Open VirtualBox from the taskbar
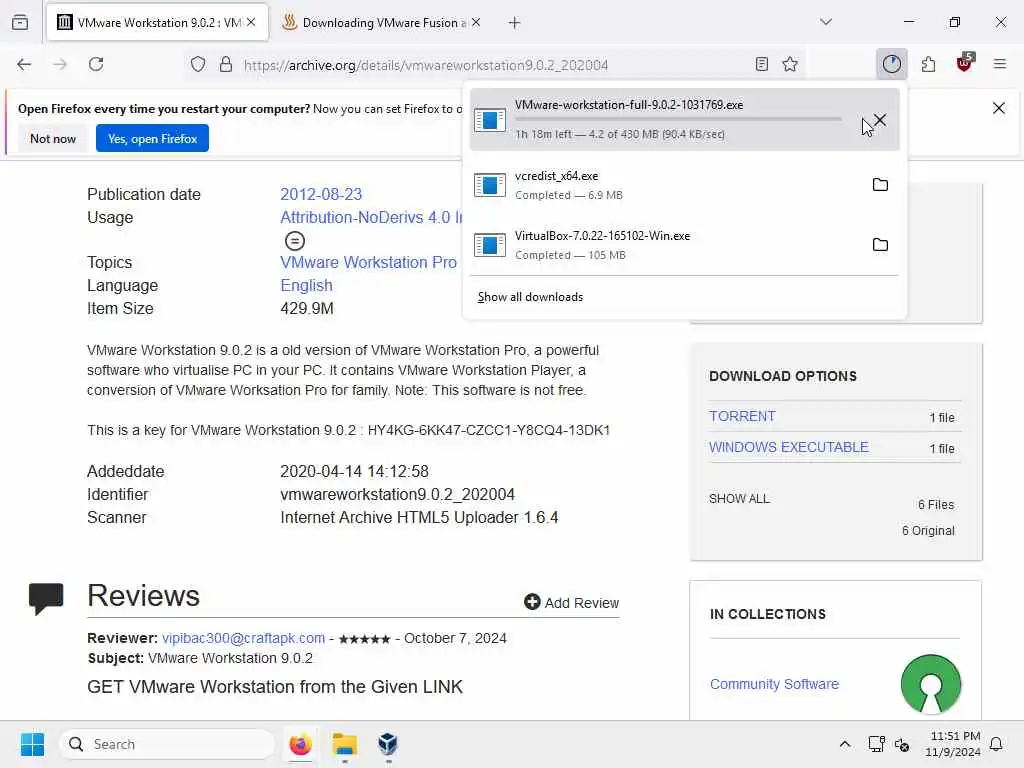1024x768 pixels. [x=388, y=744]
